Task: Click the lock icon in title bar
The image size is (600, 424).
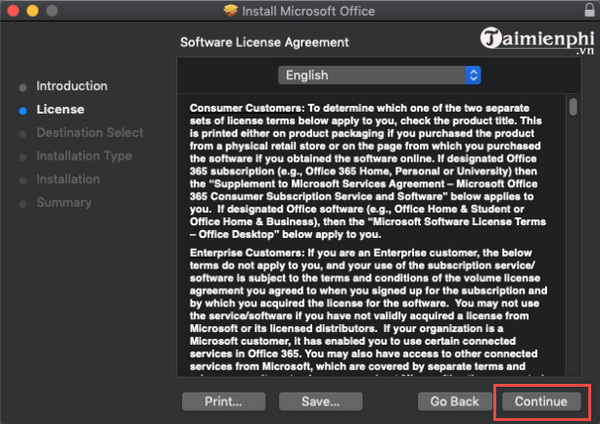Action: point(590,10)
